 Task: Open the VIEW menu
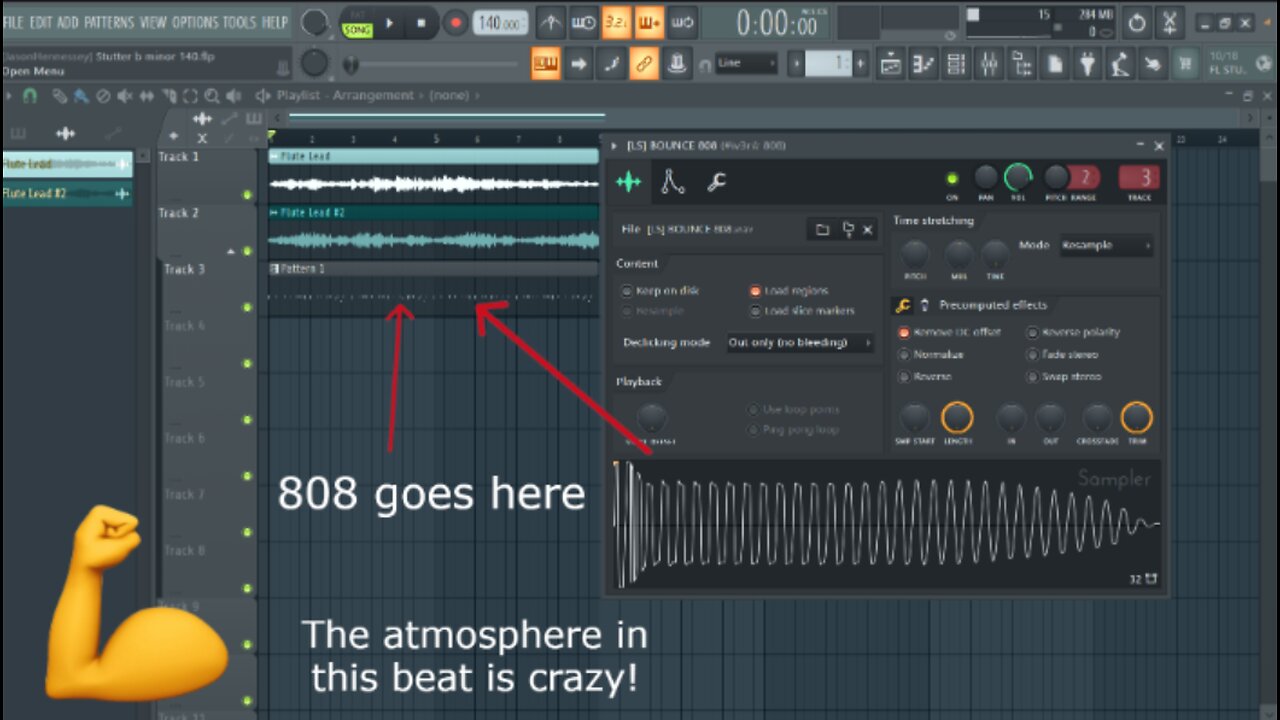[153, 22]
